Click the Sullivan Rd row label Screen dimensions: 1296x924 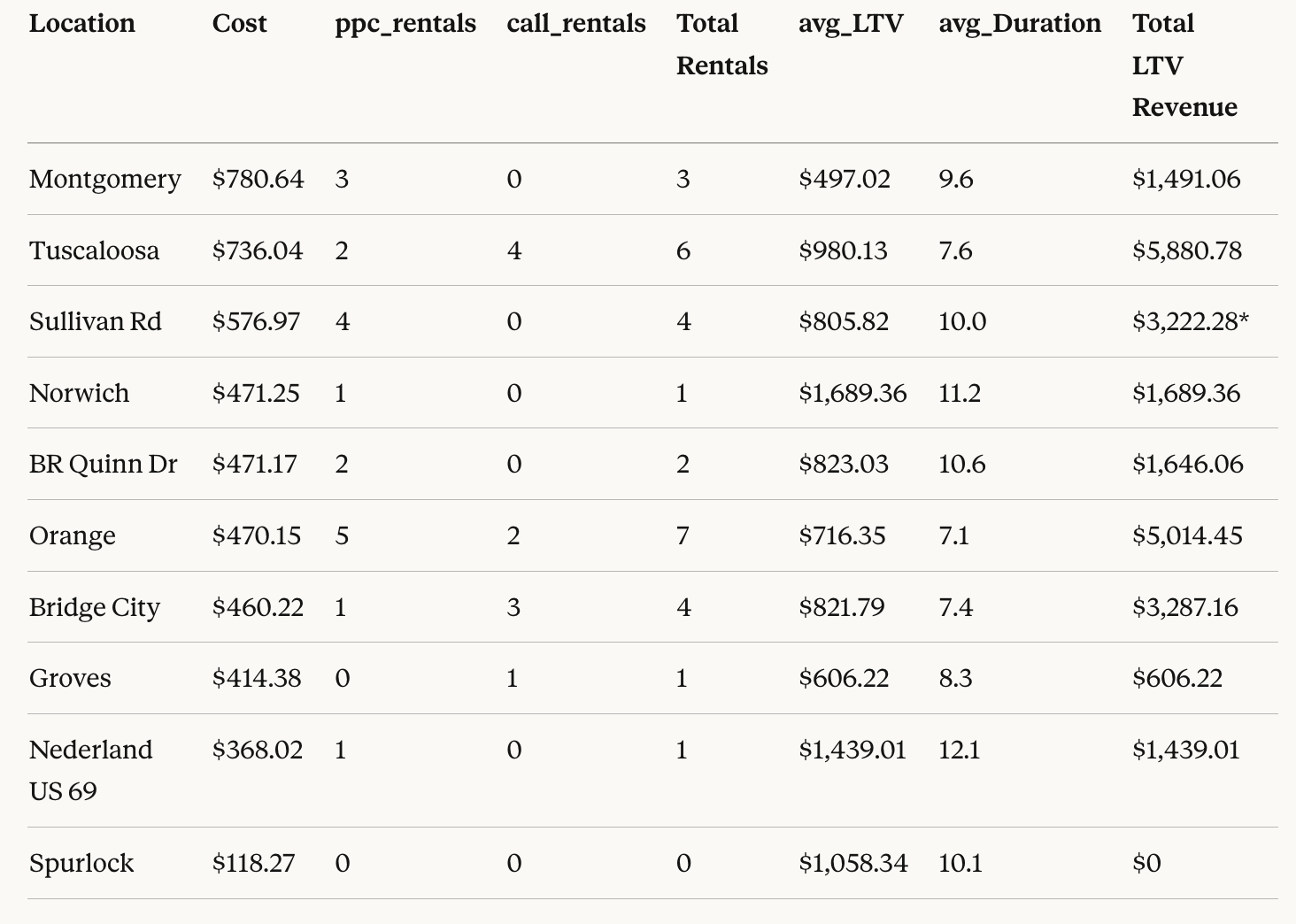coord(96,321)
